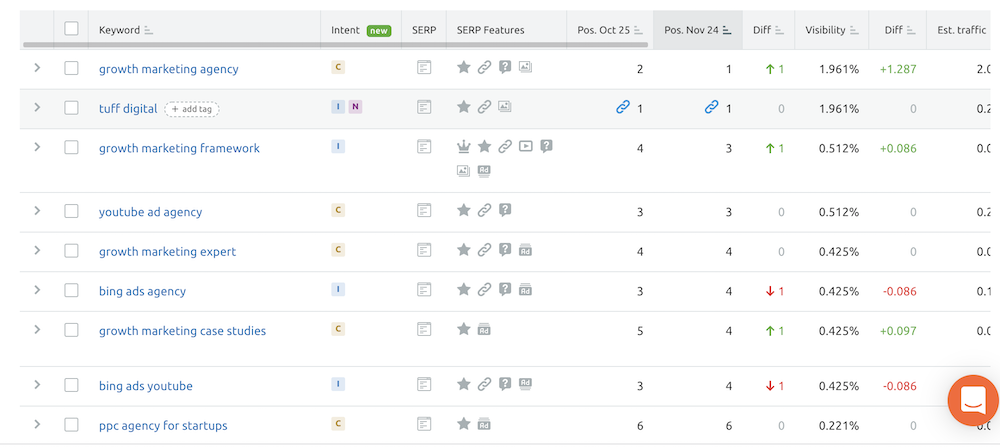Sort table by Keyword column
Viewport: 1000px width, 447px height.
pos(126,30)
